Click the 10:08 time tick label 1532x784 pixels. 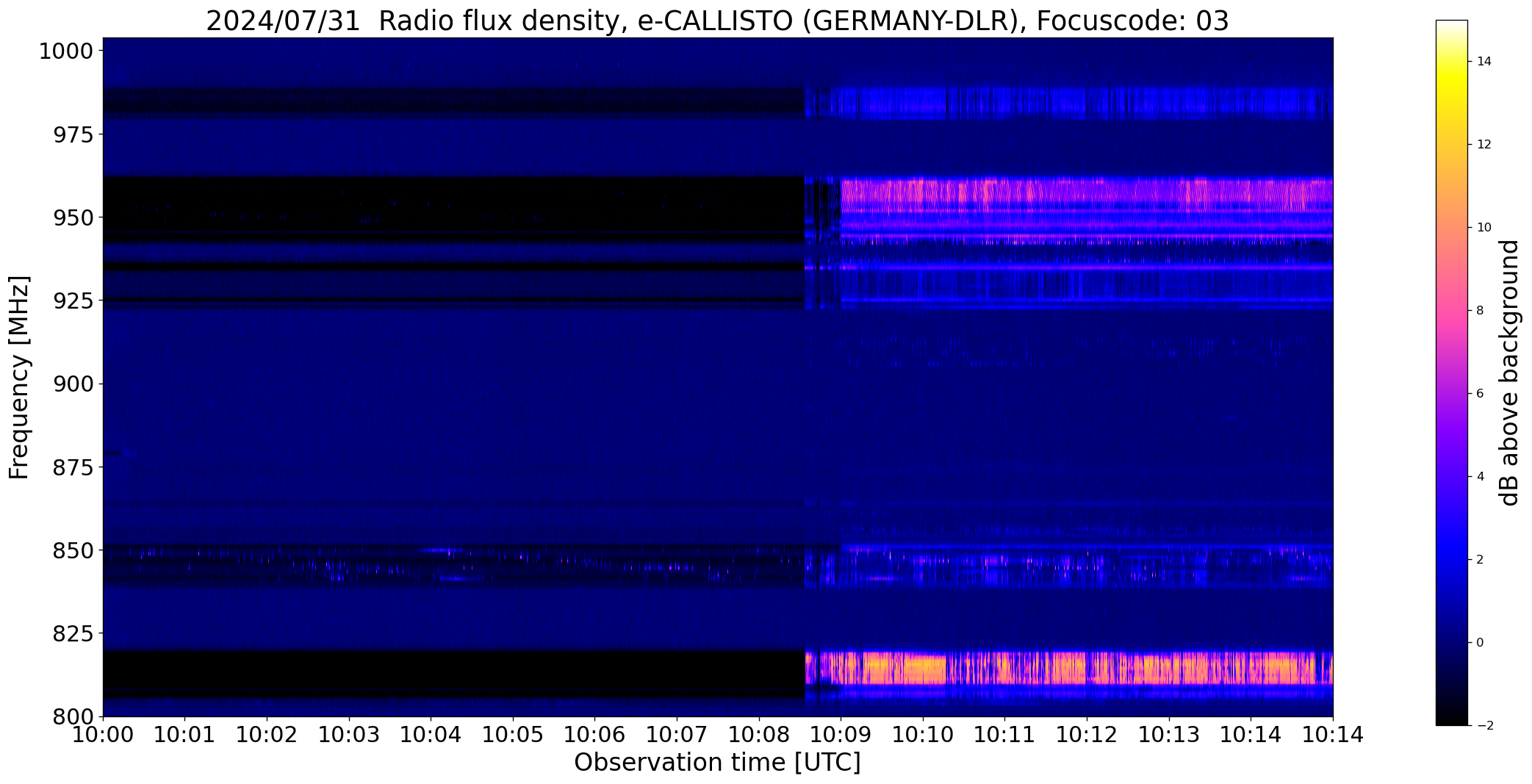coord(758,735)
